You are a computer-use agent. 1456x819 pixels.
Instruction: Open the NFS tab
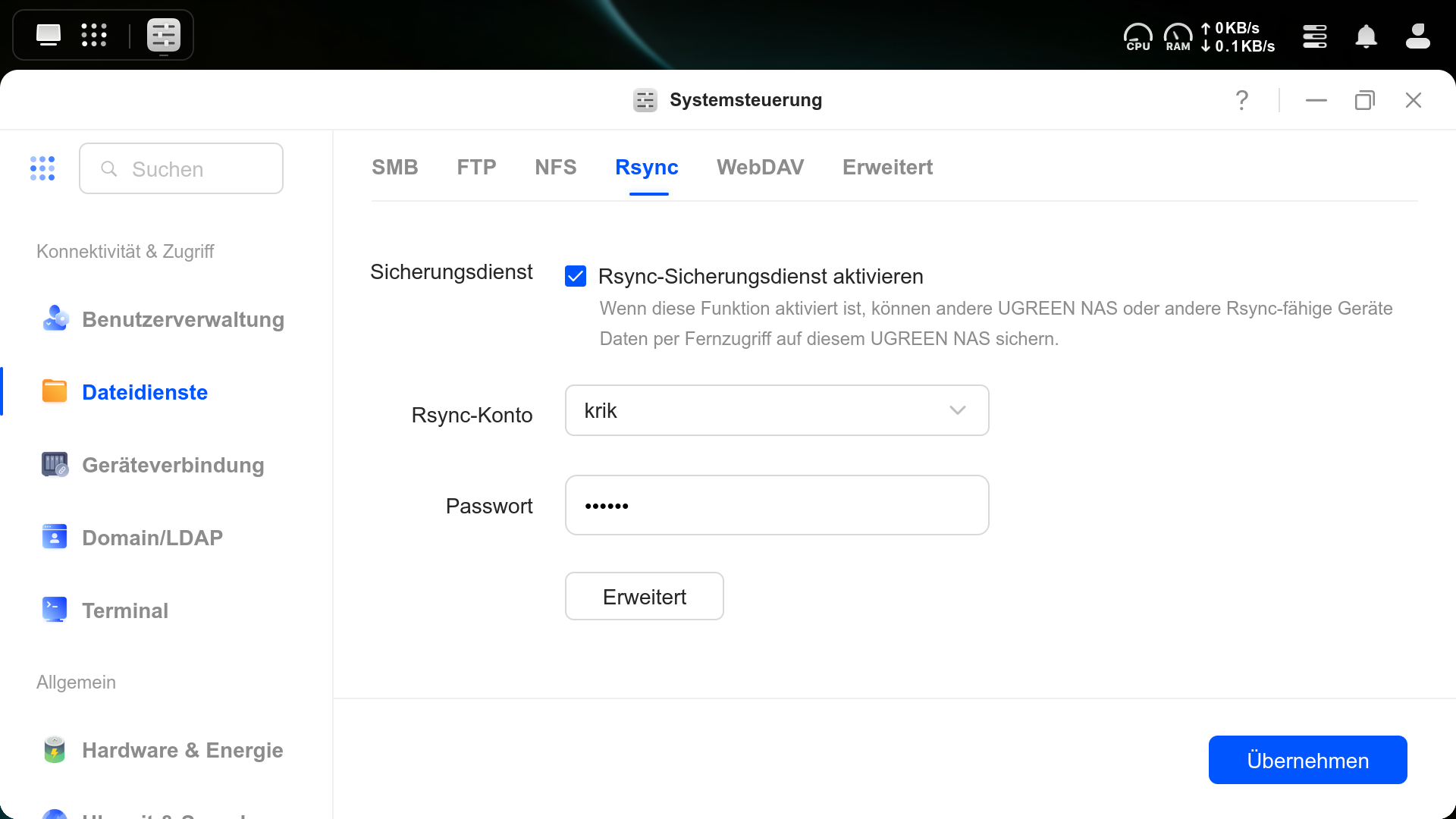pos(555,167)
